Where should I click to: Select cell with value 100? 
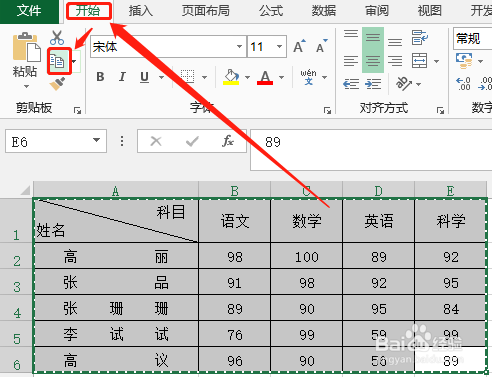tap(306, 256)
